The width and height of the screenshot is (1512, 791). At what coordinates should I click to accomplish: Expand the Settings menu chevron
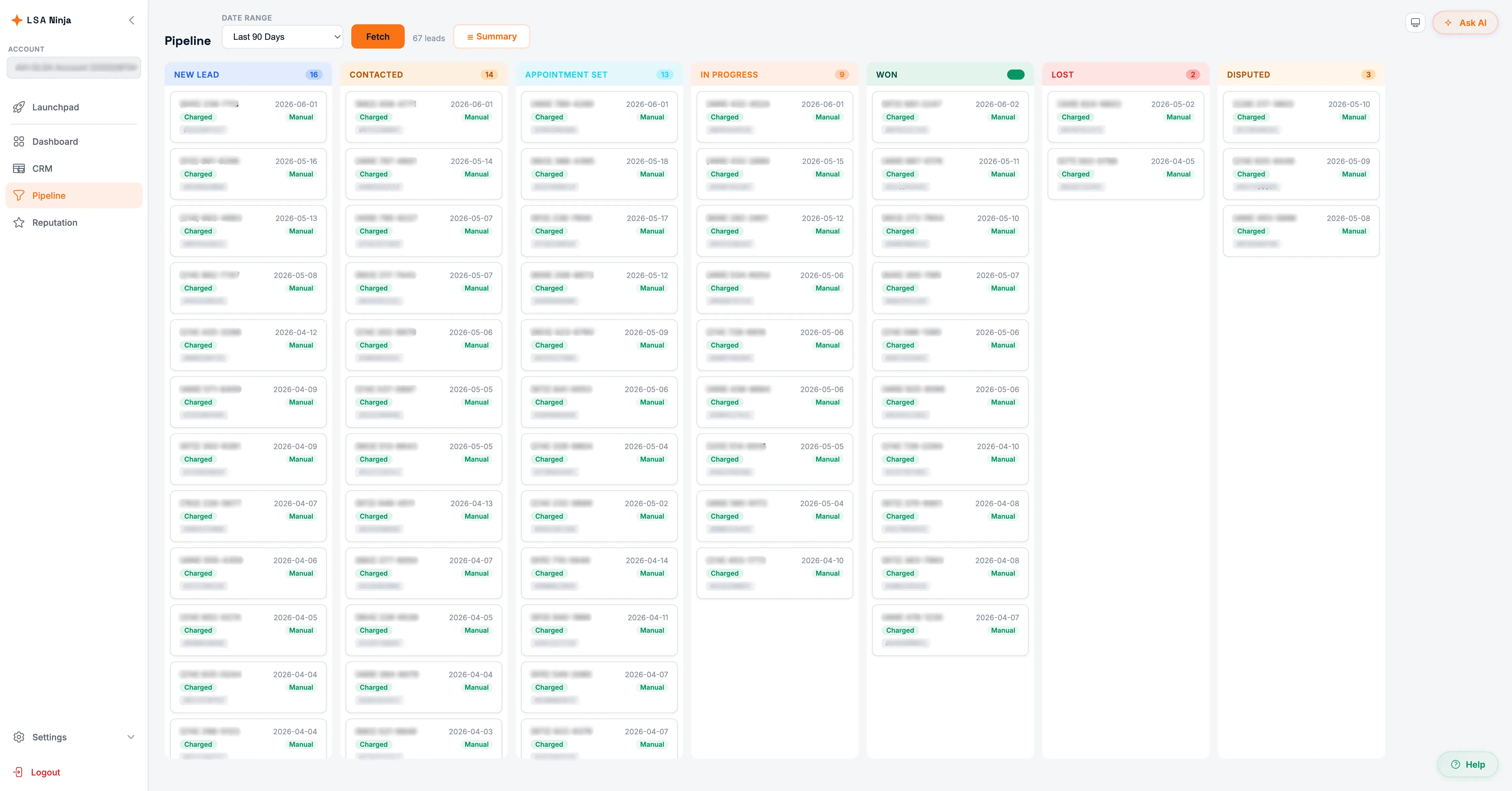click(x=131, y=737)
